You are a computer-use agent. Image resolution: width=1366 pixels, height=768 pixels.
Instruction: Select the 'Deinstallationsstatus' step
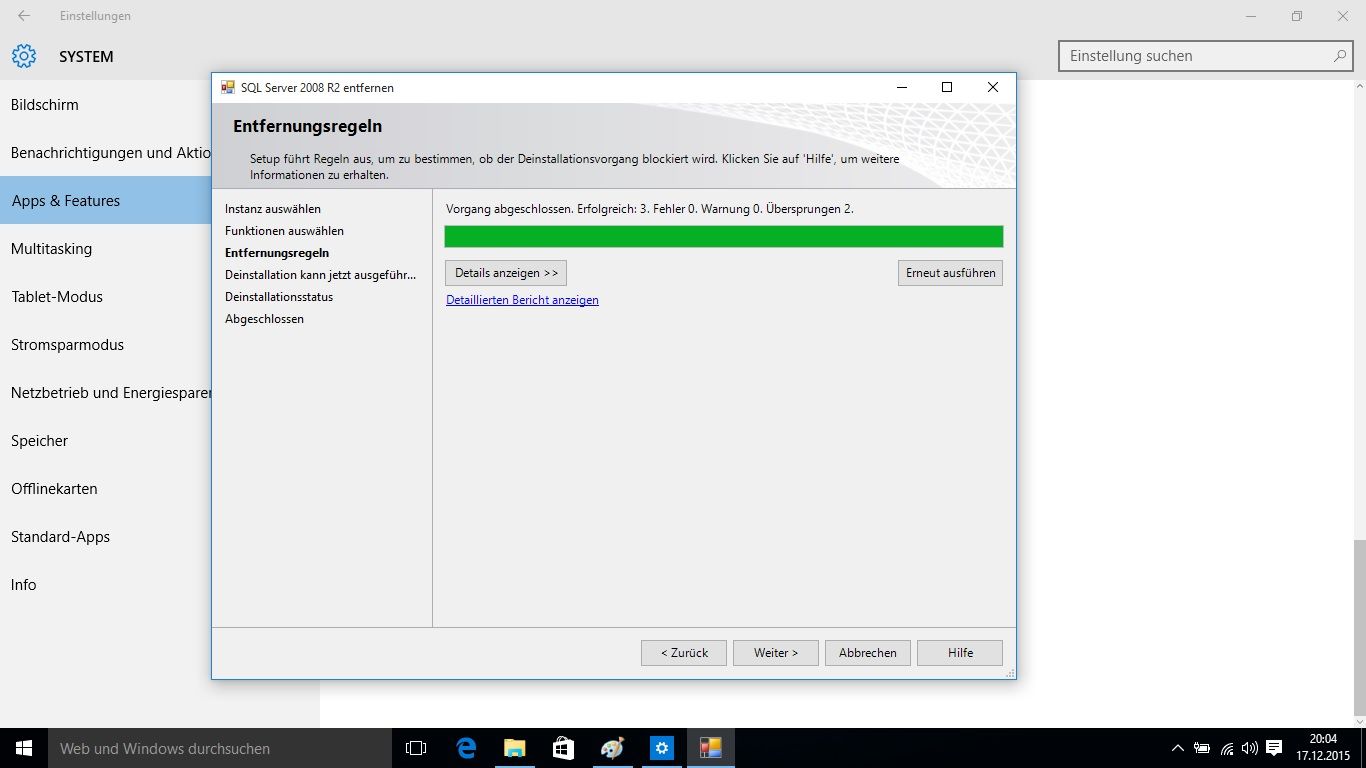point(279,297)
